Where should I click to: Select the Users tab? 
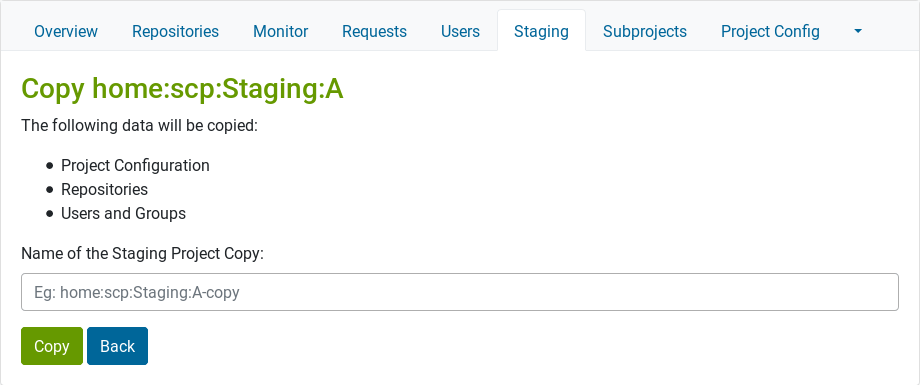[460, 31]
